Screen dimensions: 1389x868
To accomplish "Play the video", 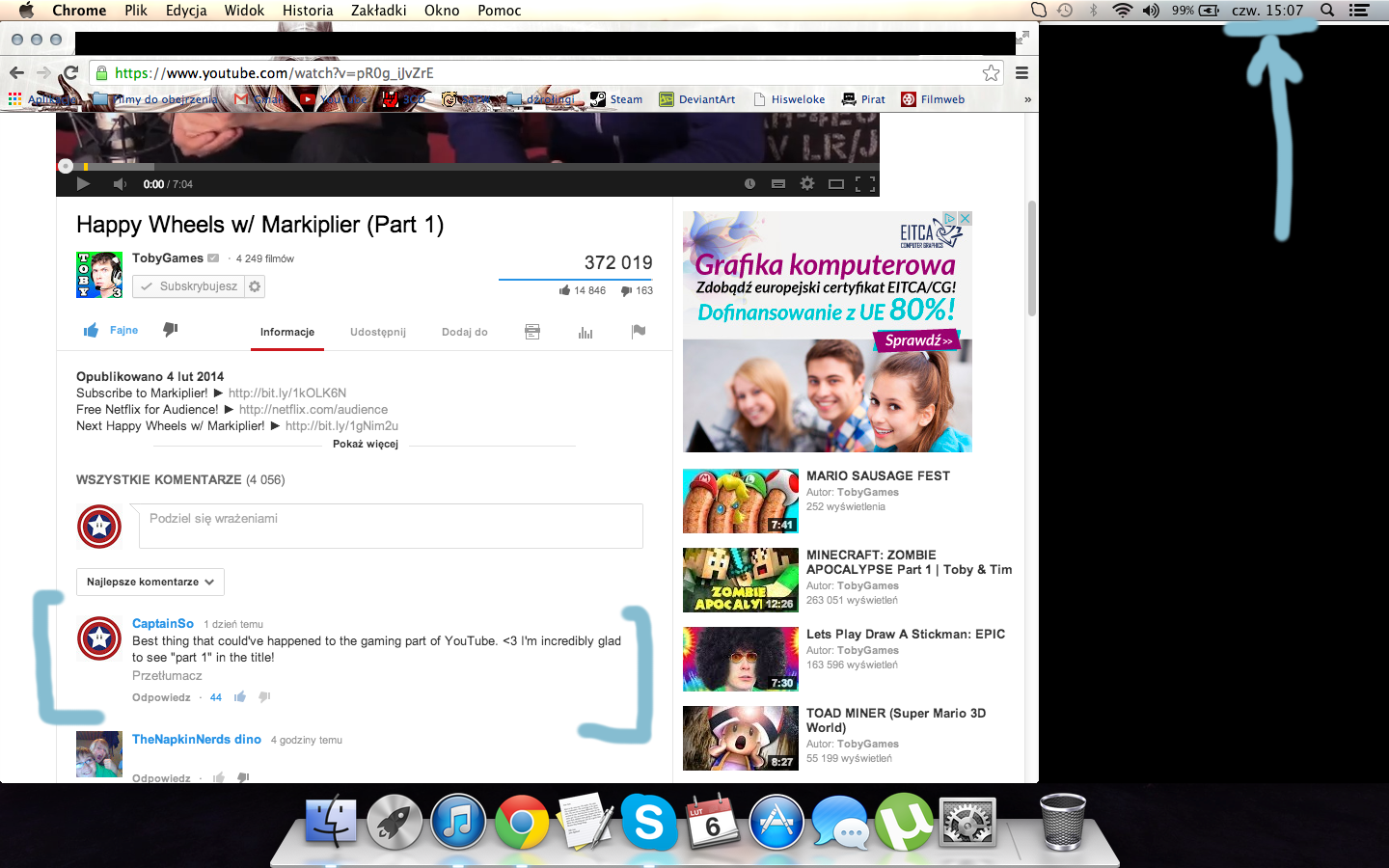I will click(x=83, y=184).
